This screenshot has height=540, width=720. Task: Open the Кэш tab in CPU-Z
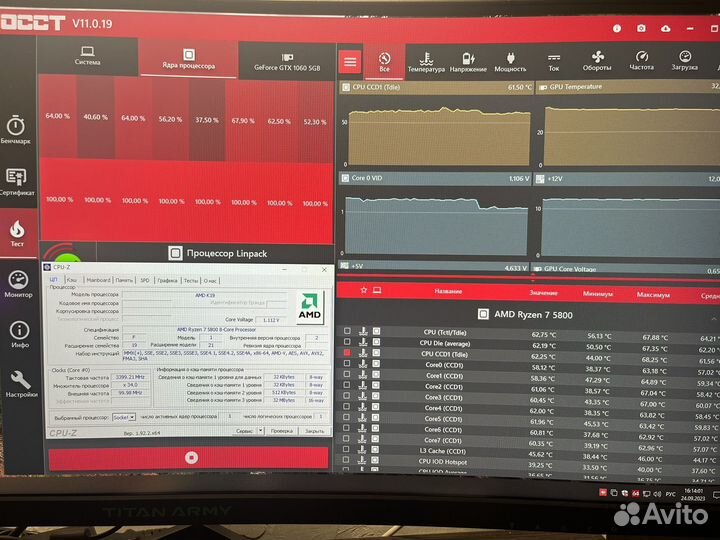pos(72,280)
